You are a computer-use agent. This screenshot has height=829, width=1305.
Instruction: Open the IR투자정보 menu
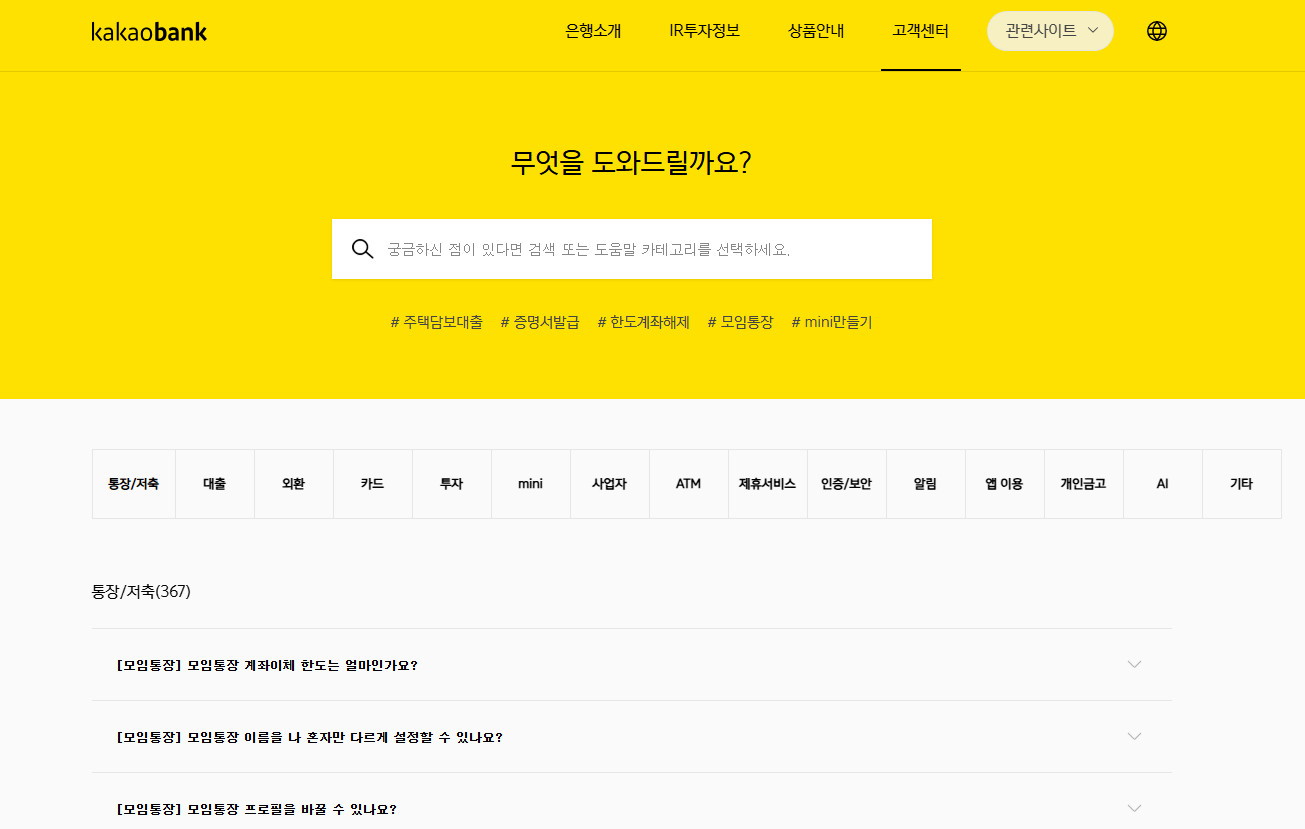(705, 31)
